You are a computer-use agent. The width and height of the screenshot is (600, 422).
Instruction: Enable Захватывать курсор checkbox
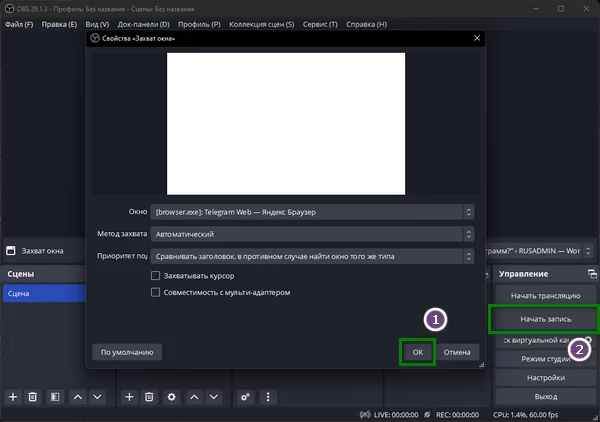(x=155, y=275)
